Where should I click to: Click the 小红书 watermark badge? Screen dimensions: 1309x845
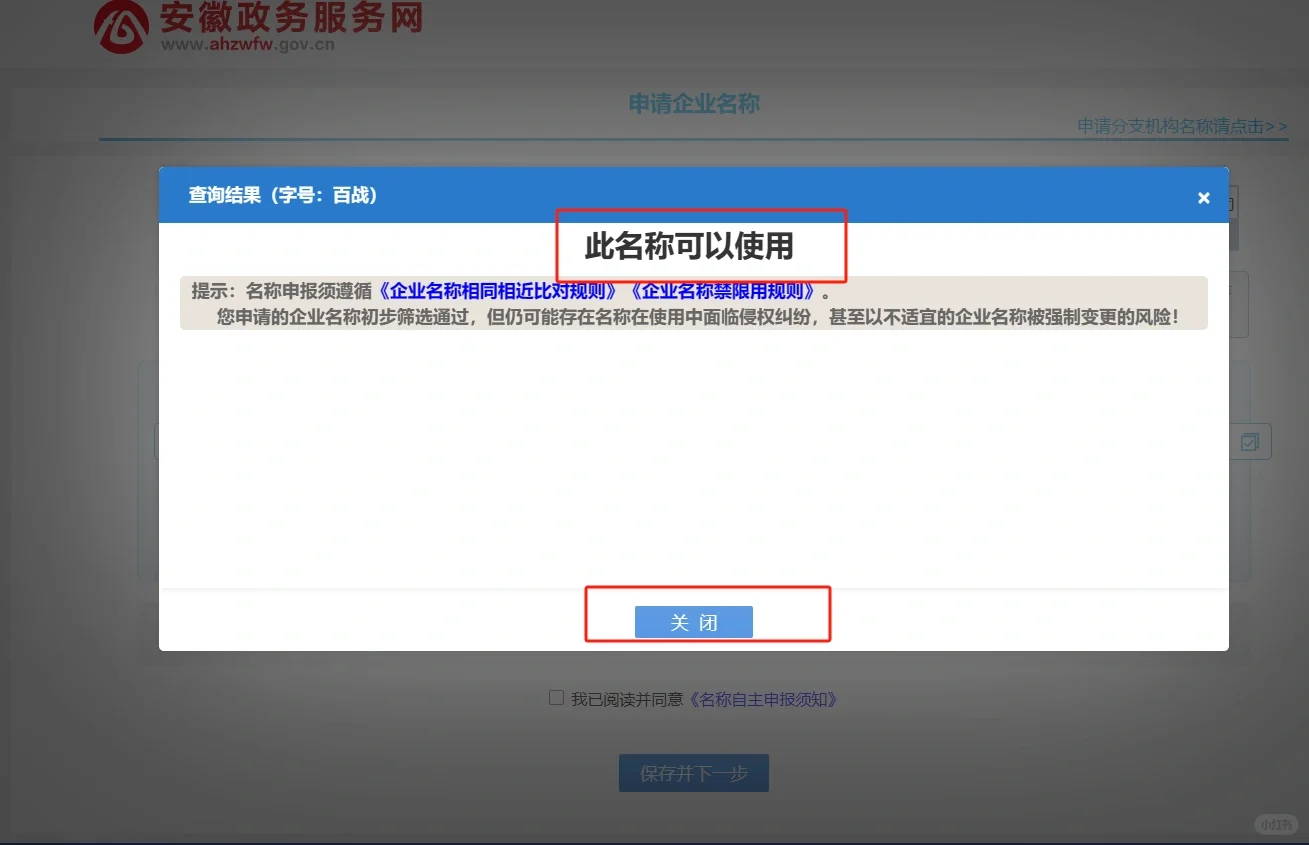[1275, 824]
